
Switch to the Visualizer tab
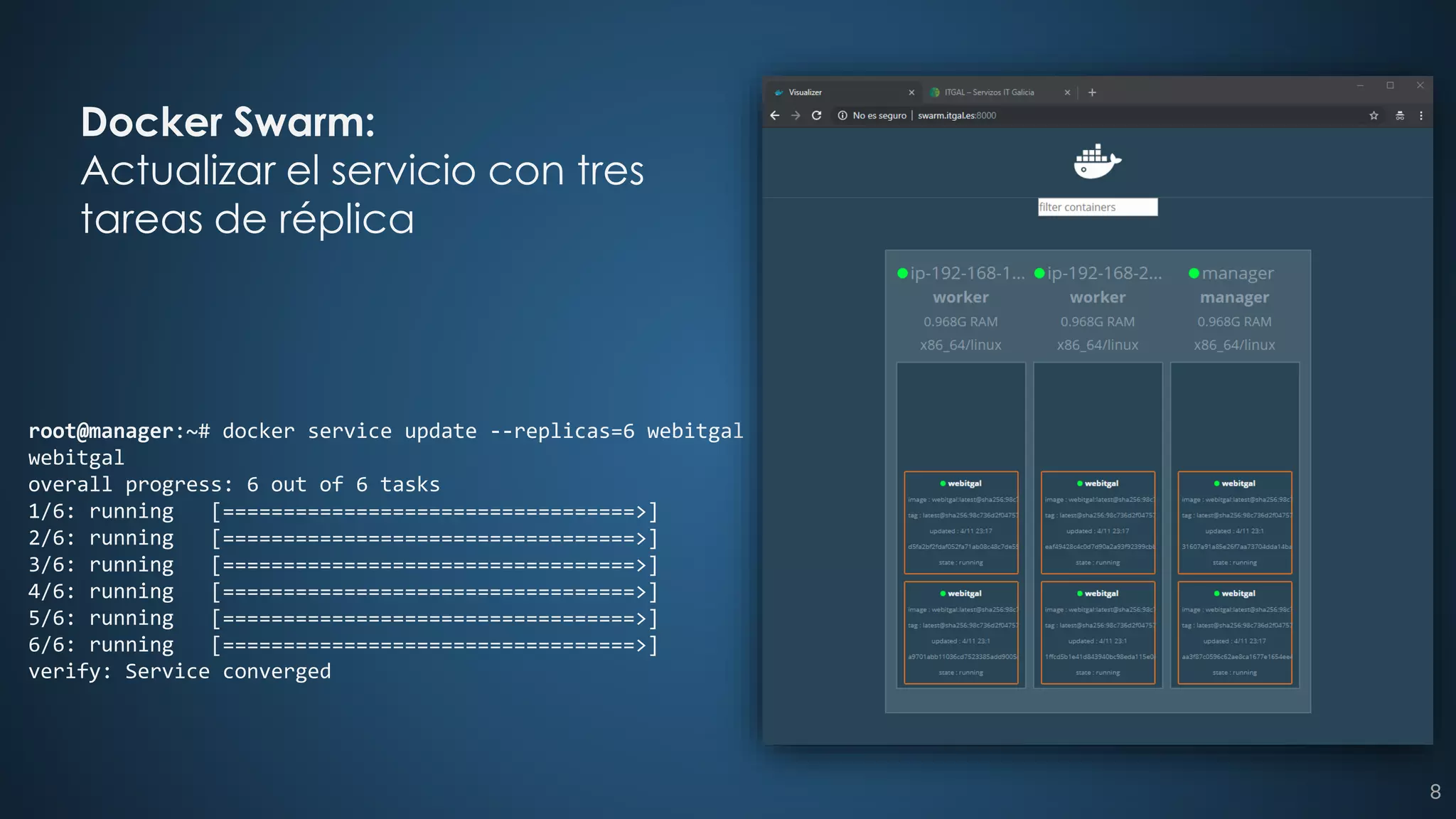coord(844,92)
